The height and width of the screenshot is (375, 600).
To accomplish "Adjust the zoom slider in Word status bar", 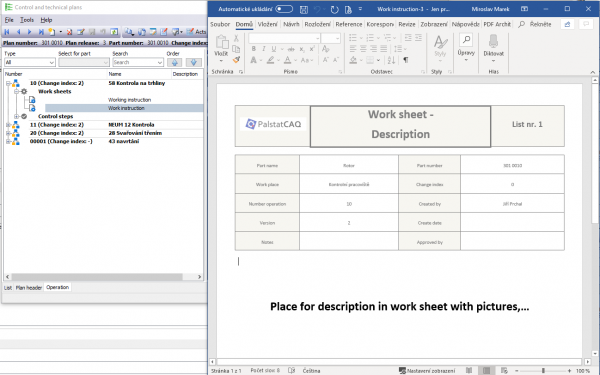I will tap(543, 370).
